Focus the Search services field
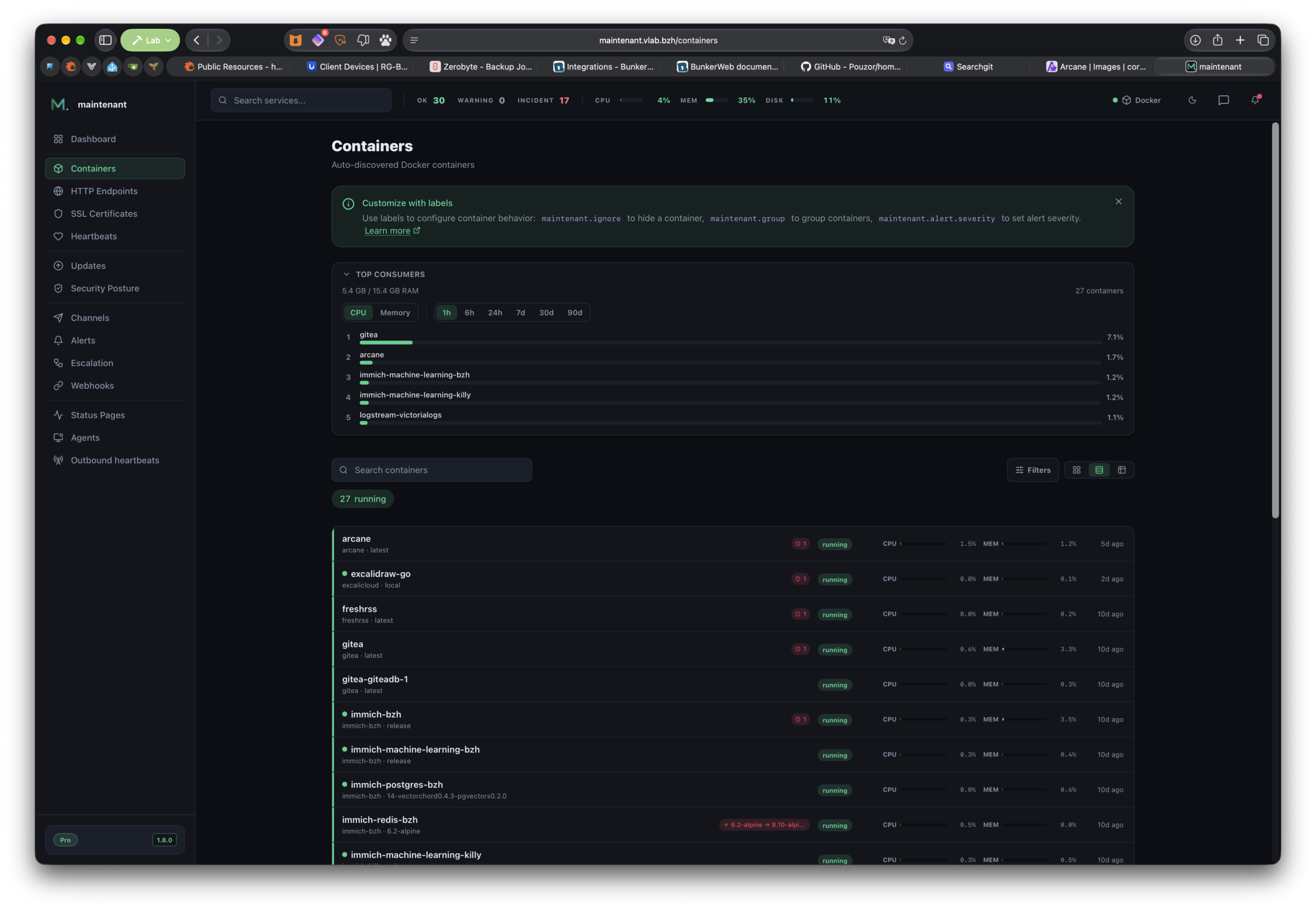This screenshot has height=911, width=1316. [301, 100]
